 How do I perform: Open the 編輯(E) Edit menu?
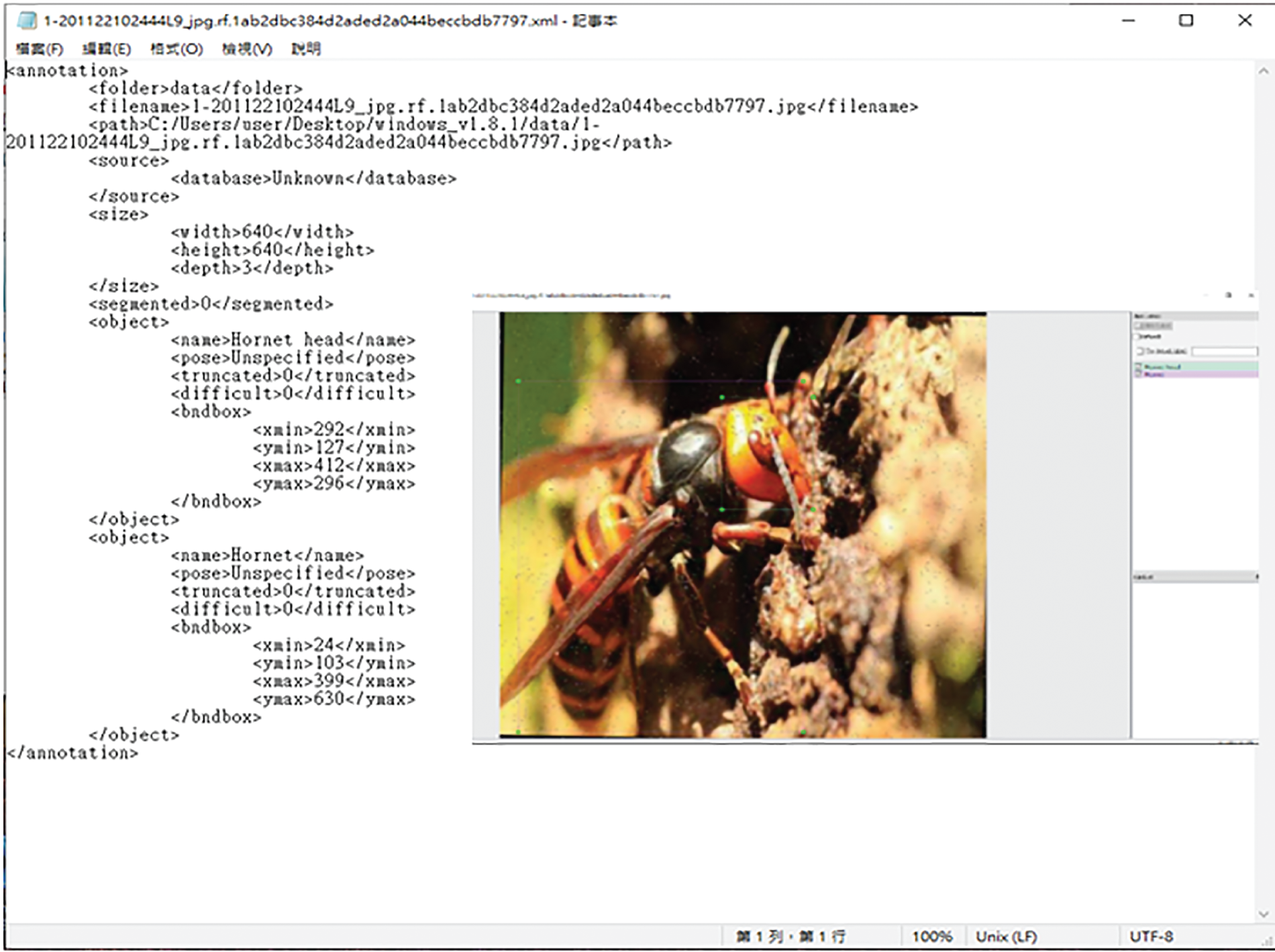tap(106, 49)
